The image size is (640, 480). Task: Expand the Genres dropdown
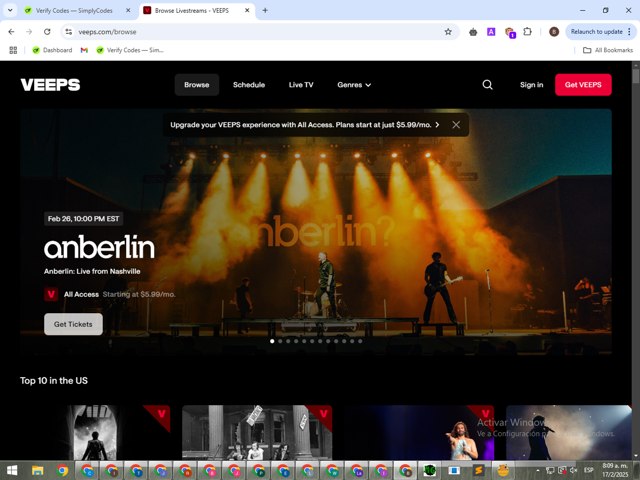click(x=354, y=85)
